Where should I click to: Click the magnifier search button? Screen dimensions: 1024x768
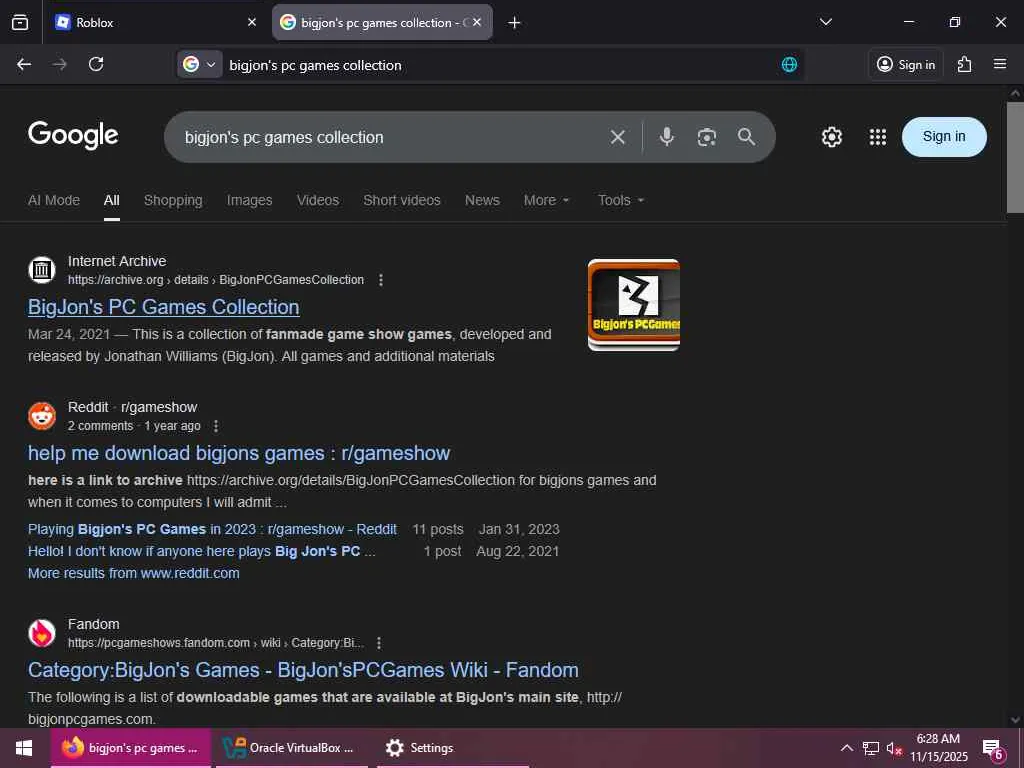746,136
